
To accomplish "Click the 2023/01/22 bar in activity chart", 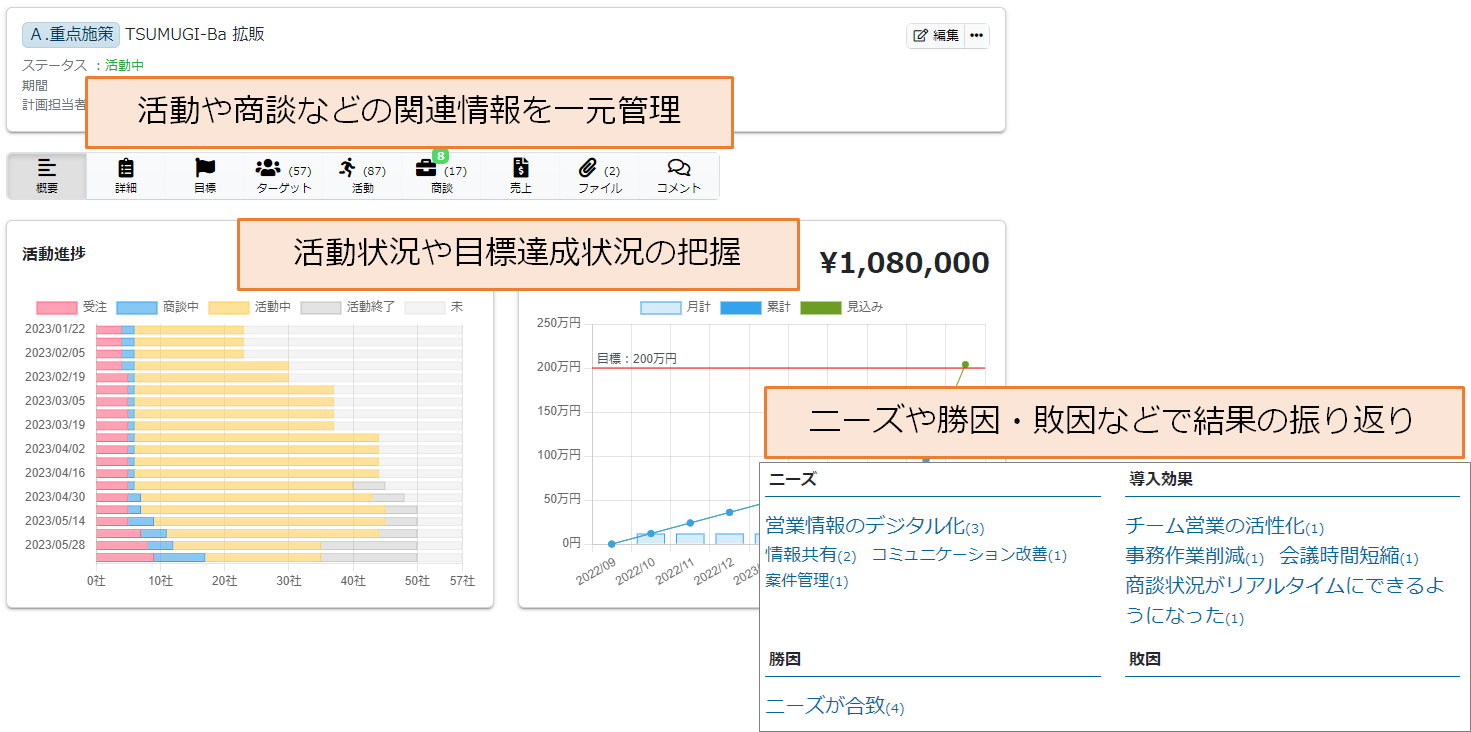I will tap(170, 329).
